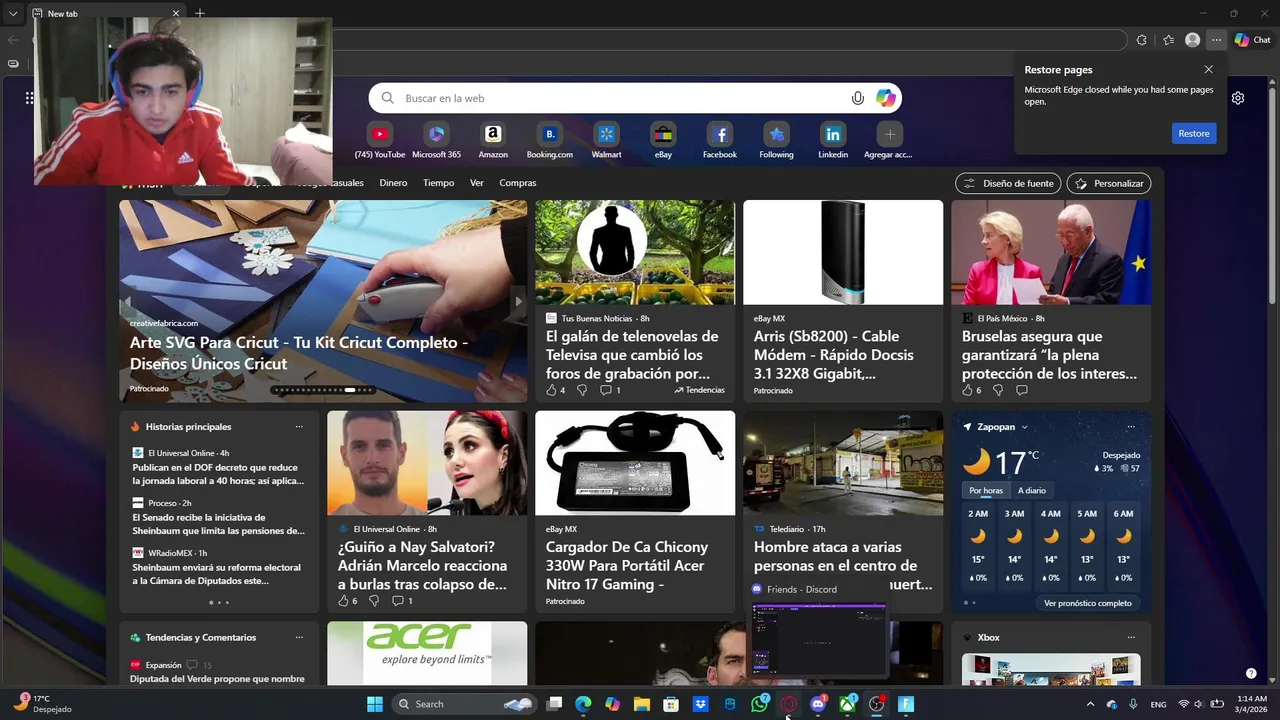The image size is (1280, 720).
Task: Open Tendencias y Comentarios more options
Action: [x=299, y=637]
